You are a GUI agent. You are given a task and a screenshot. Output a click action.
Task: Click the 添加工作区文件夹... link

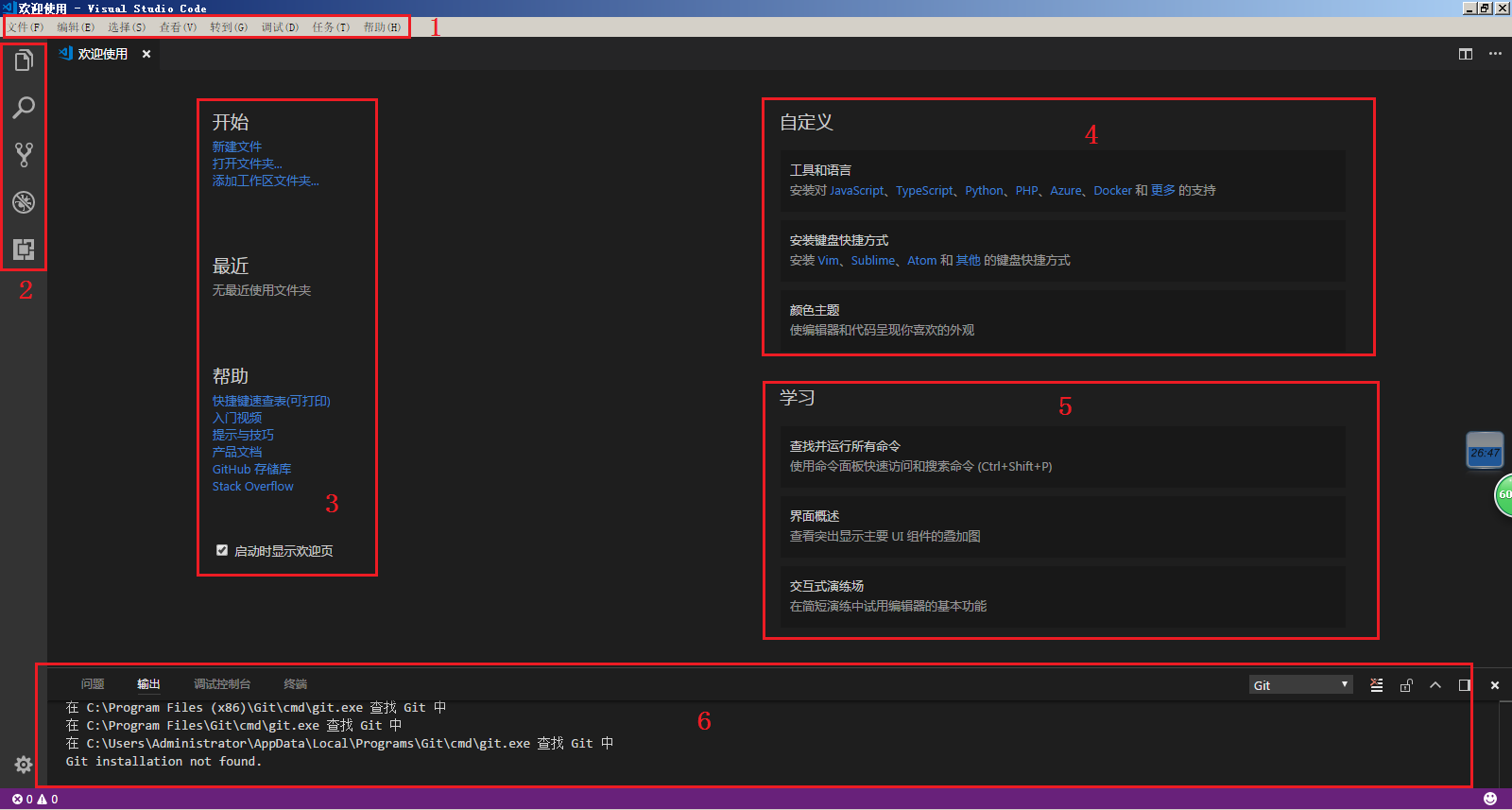266,181
